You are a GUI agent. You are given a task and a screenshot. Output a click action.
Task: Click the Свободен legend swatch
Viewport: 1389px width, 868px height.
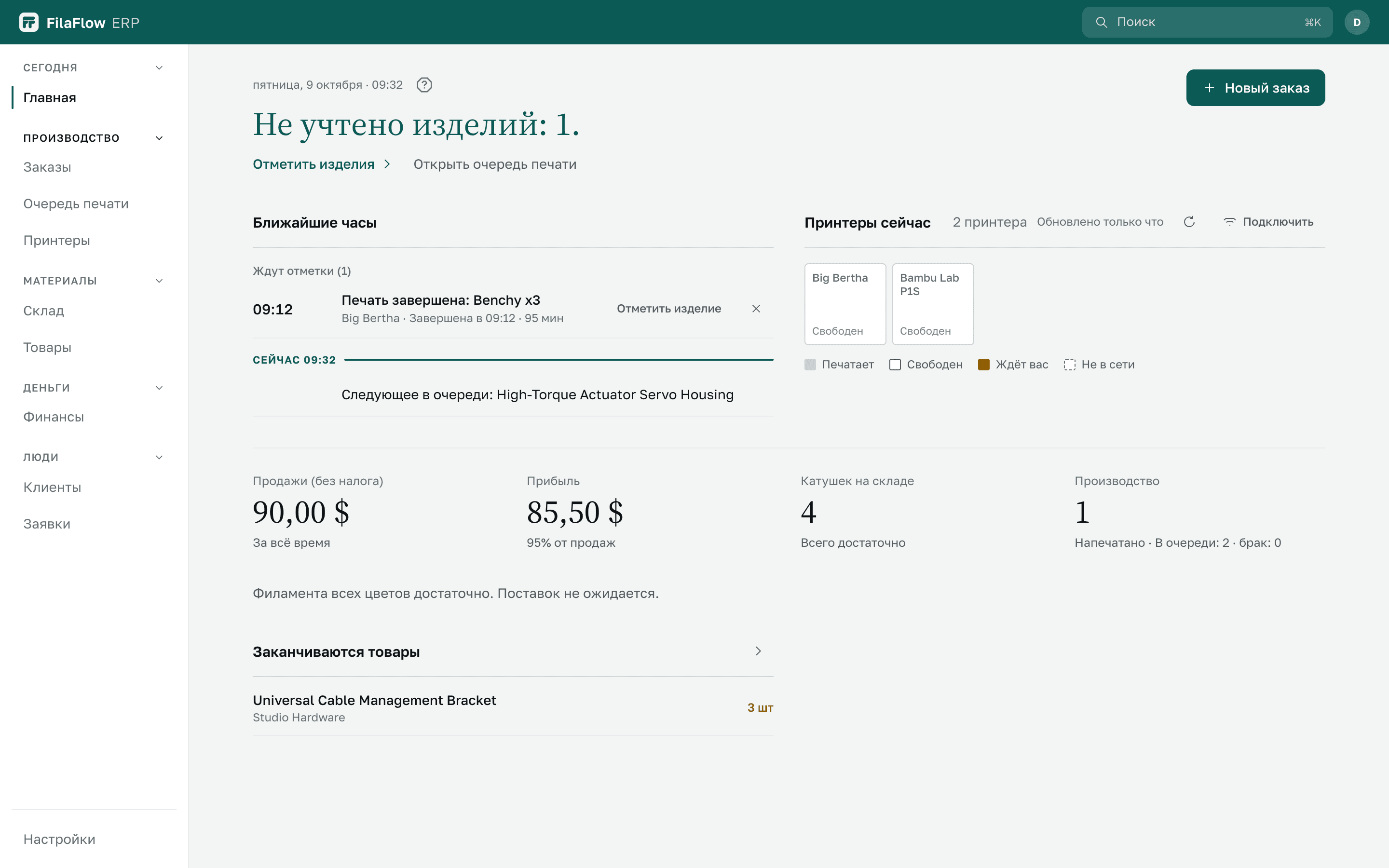[x=895, y=365]
